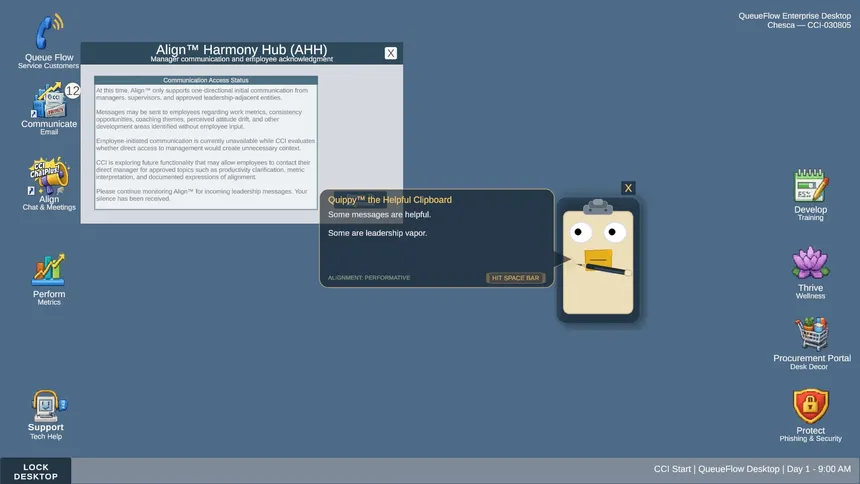Close the Align Harmony Hub window
The height and width of the screenshot is (484, 860).
391,53
